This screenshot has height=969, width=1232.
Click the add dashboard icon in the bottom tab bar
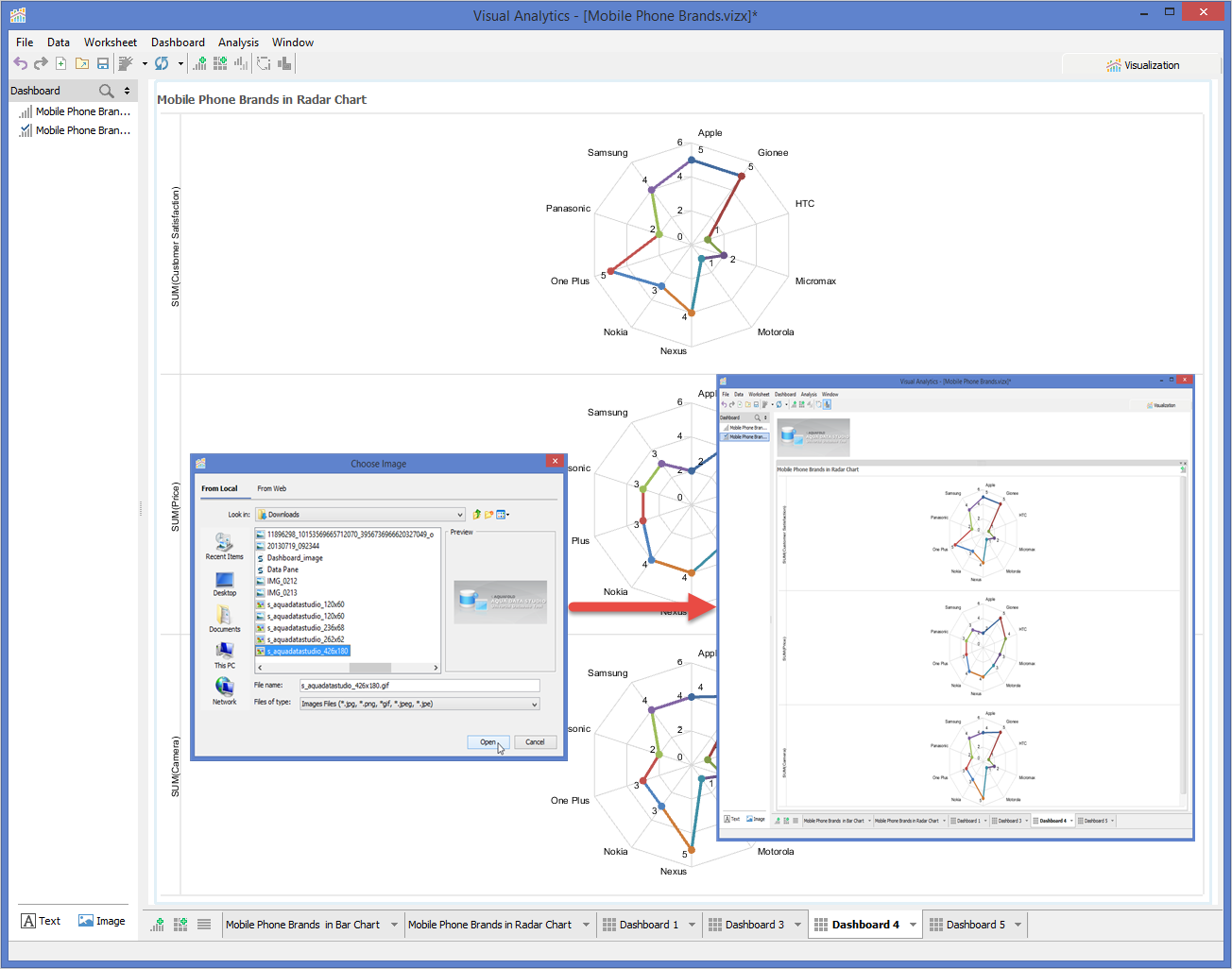pos(180,925)
